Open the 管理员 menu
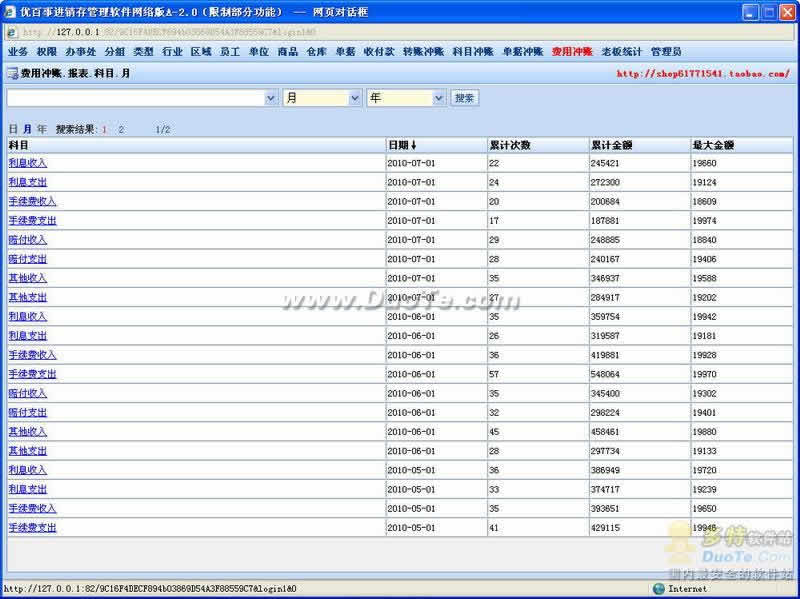800x599 pixels. 666,52
